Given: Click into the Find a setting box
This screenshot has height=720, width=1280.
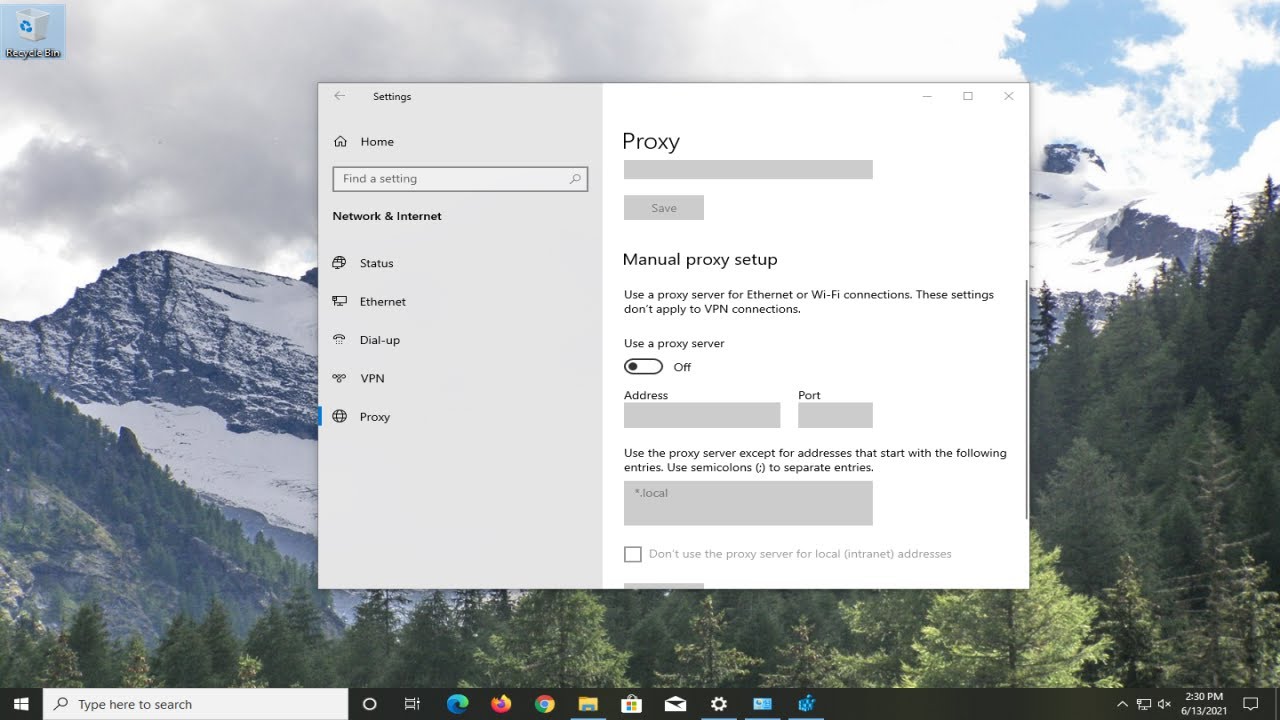Looking at the screenshot, I should pos(460,179).
